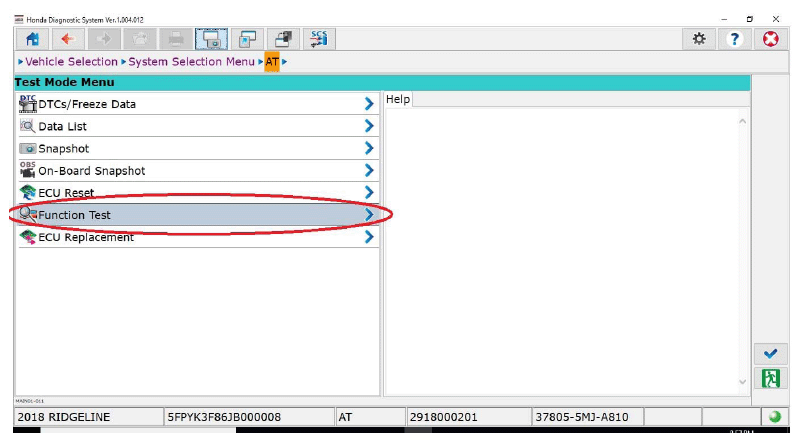The image size is (801, 442).
Task: Expand the Function Test chevron
Action: 369,215
